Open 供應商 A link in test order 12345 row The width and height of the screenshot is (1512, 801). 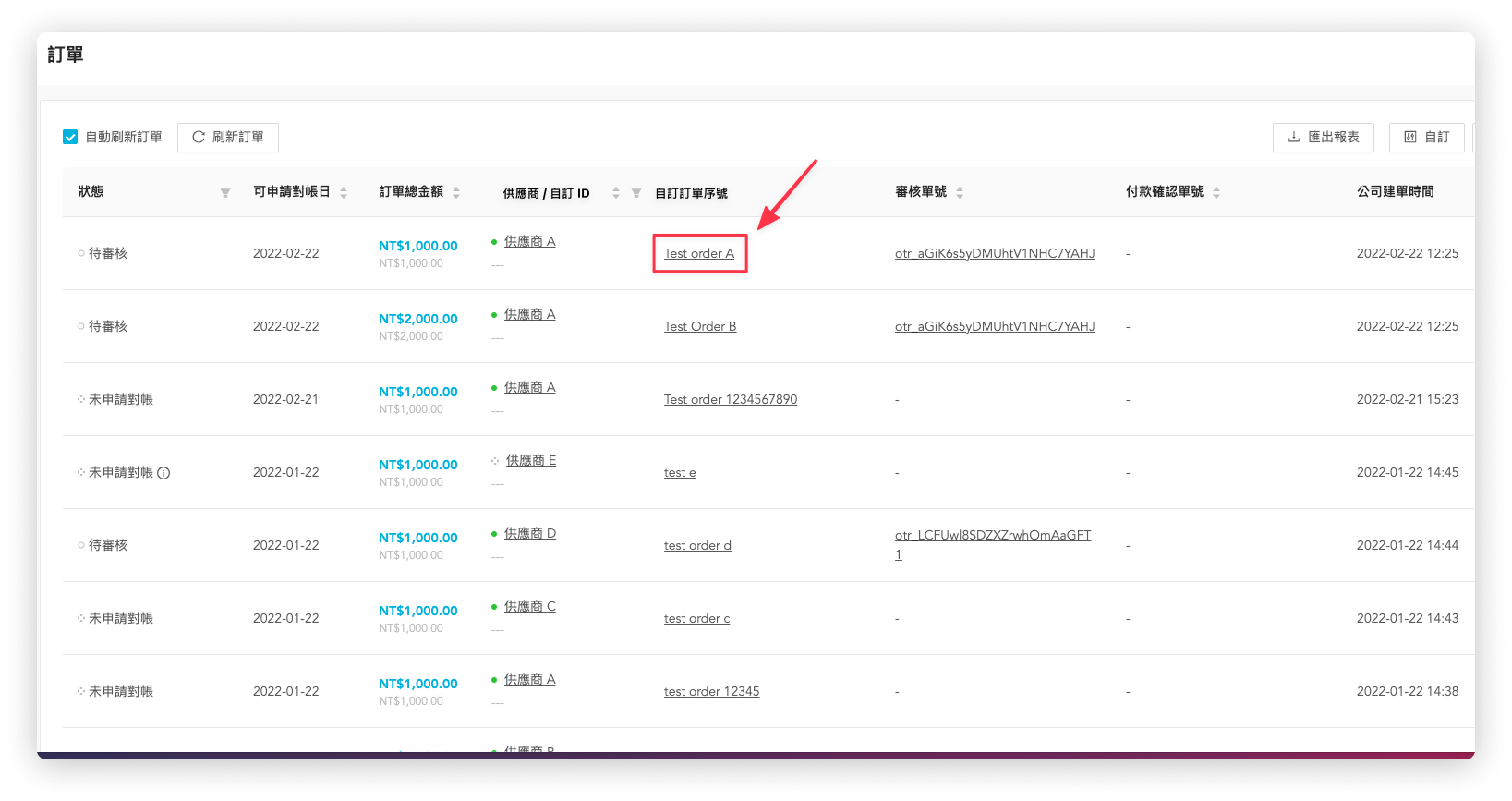[x=530, y=679]
